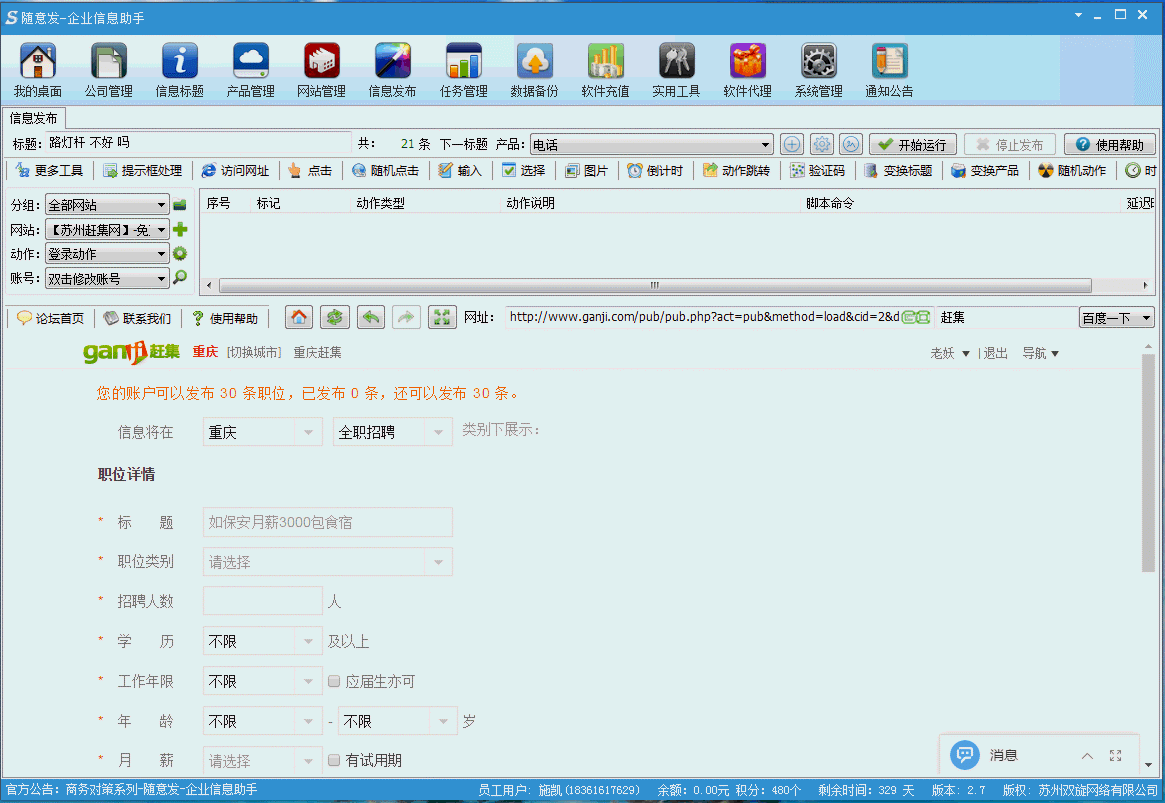Image resolution: width=1165 pixels, height=803 pixels.
Task: Open the 公司管理 module
Action: [108, 70]
